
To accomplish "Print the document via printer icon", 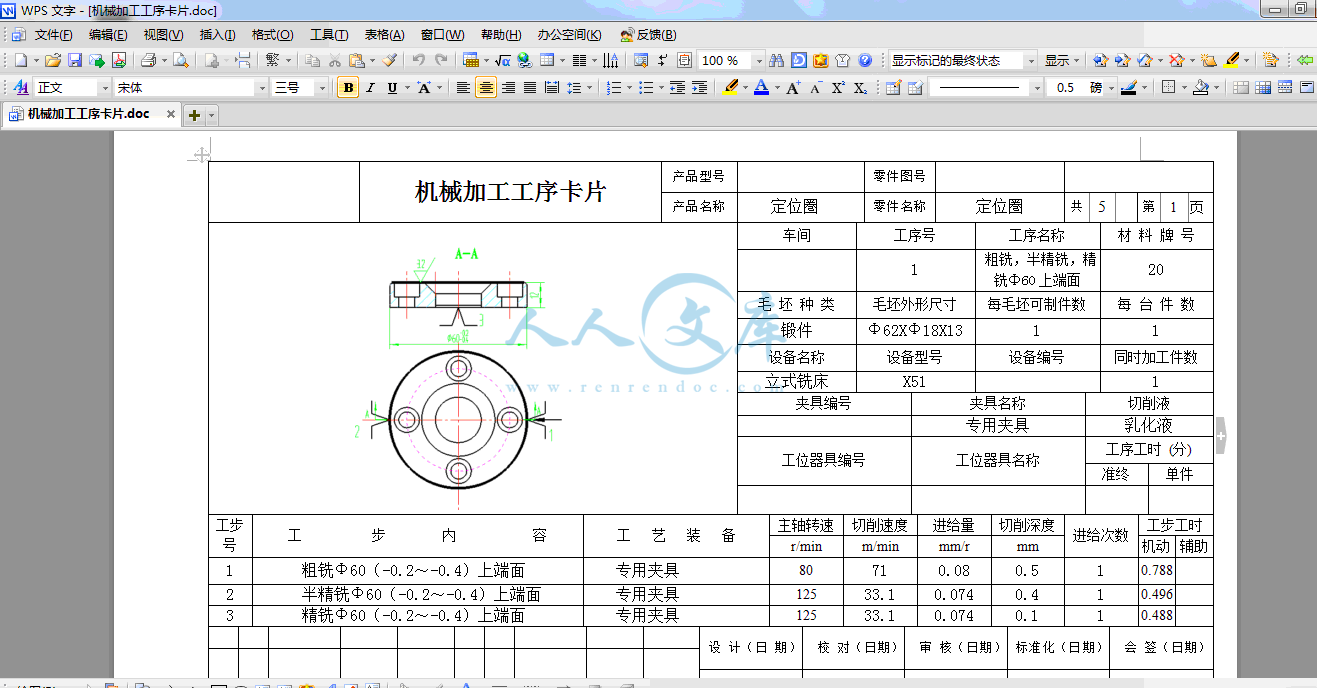I will coord(148,60).
